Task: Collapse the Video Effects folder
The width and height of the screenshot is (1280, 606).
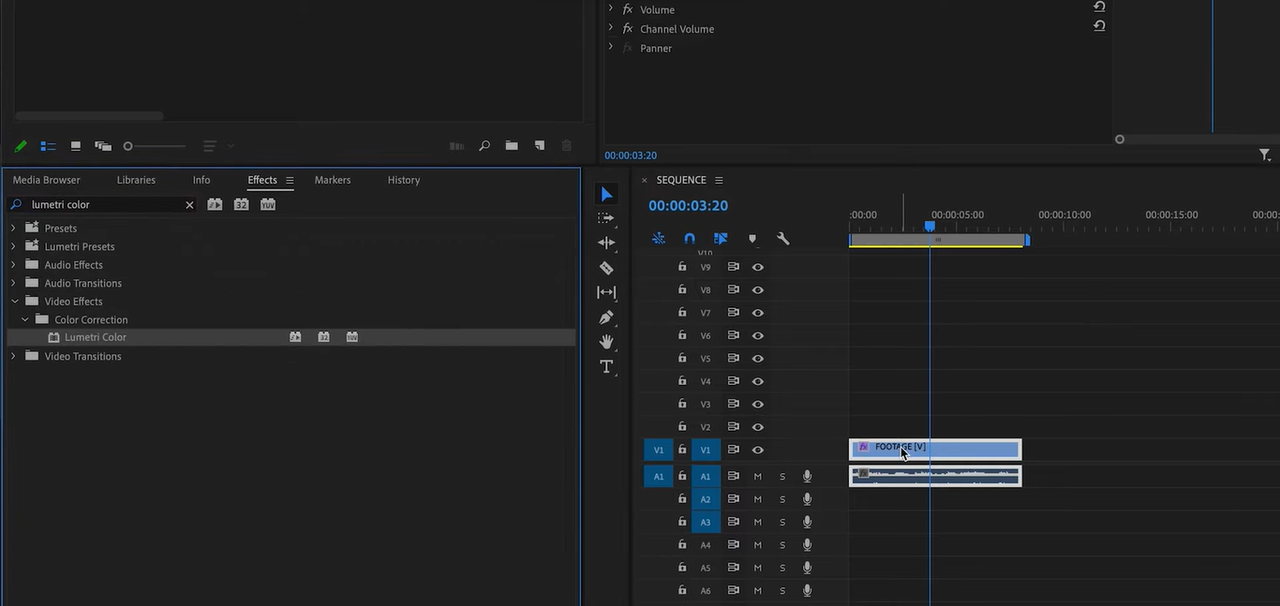Action: tap(14, 301)
